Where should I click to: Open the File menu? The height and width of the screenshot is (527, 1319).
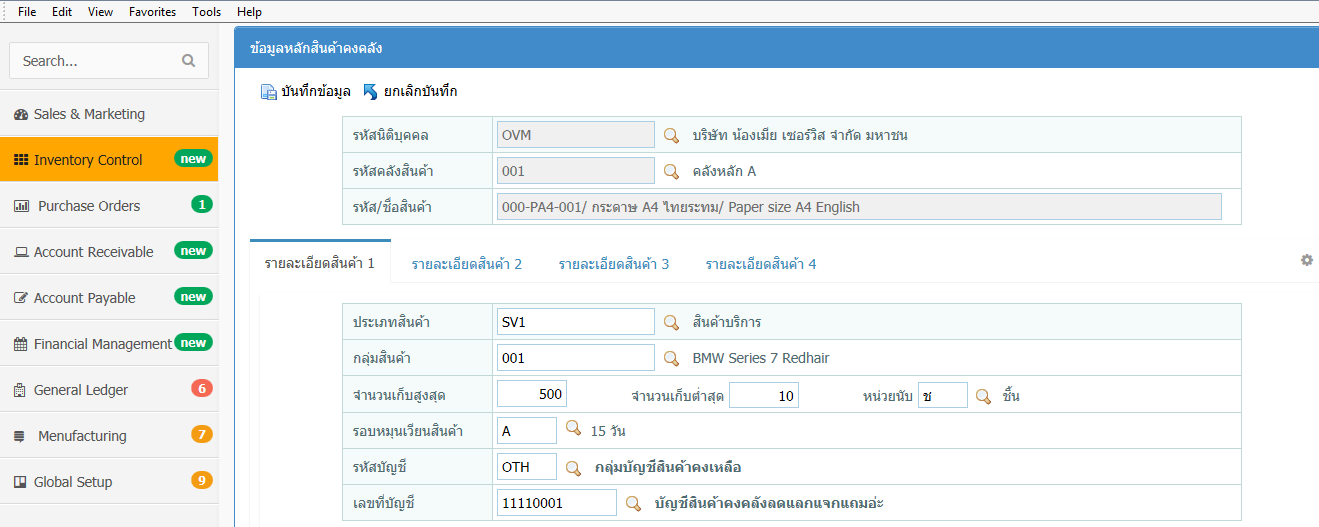click(27, 12)
